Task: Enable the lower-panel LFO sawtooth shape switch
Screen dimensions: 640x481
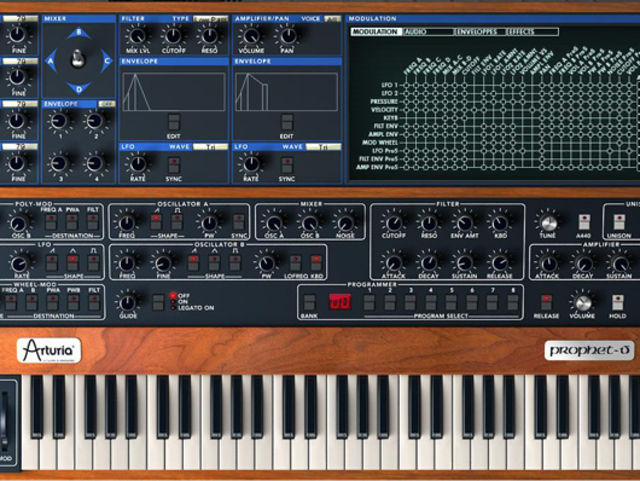Action: [x=51, y=263]
